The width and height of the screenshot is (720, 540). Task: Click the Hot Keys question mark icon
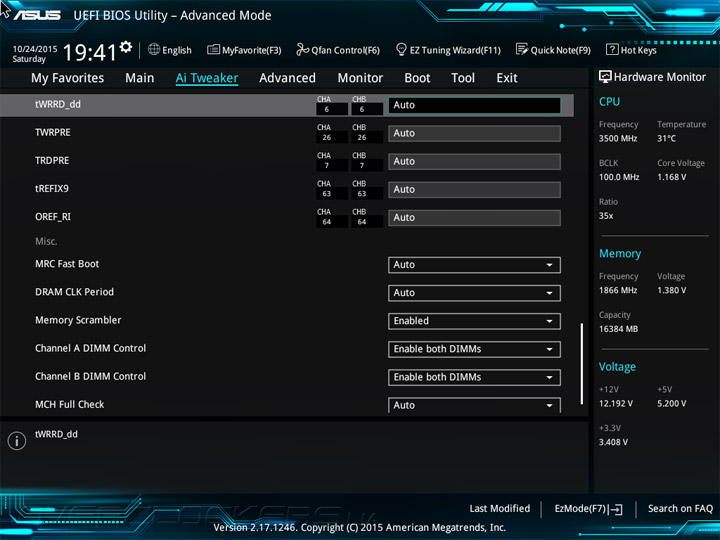click(612, 49)
